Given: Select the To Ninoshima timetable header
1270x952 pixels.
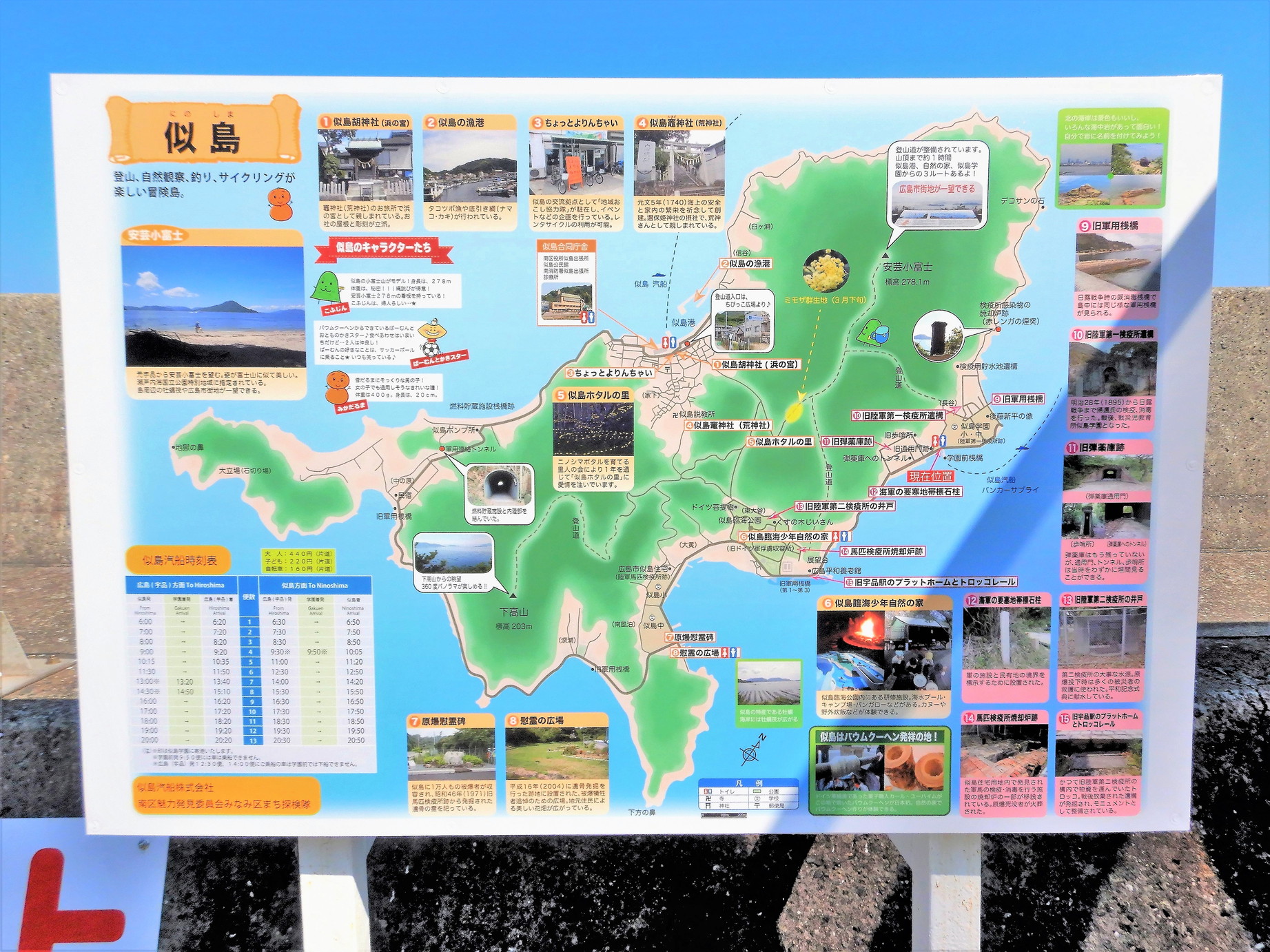Looking at the screenshot, I should click(x=316, y=585).
